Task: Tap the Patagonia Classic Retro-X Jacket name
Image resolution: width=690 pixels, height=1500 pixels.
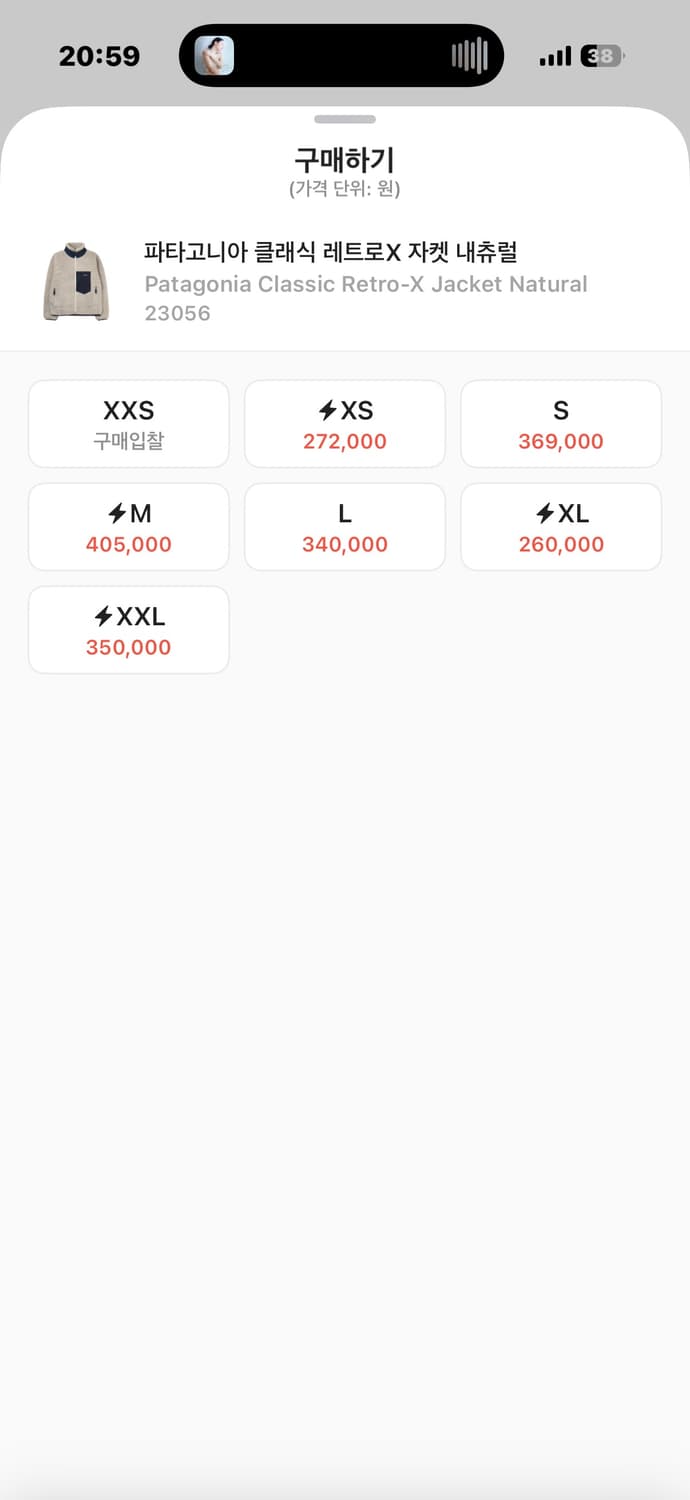Action: tap(363, 284)
